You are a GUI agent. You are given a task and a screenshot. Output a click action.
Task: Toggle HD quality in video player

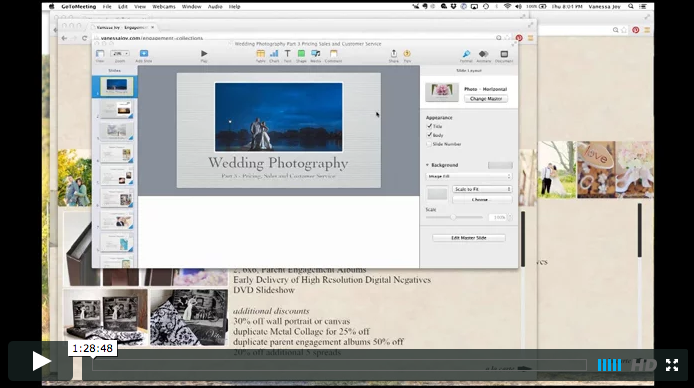coord(644,365)
